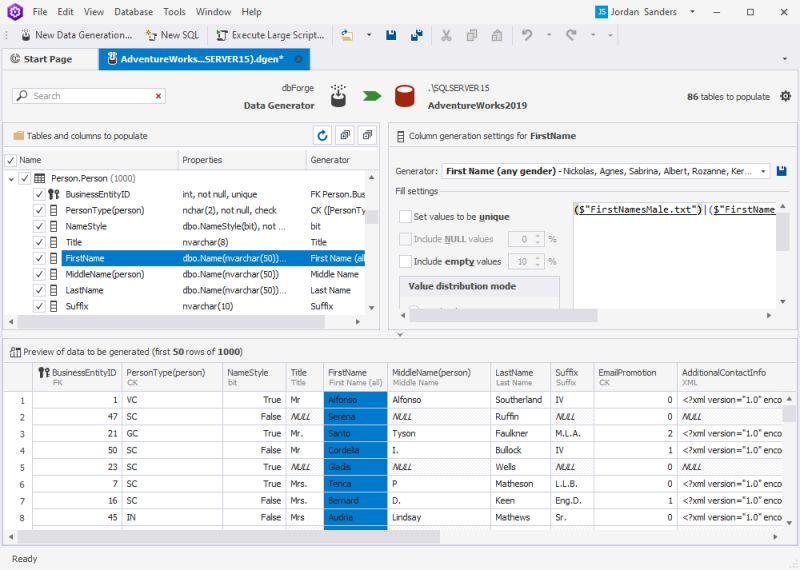The image size is (800, 570).
Task: Click the dbForge Studio app logo
Action: (x=15, y=12)
